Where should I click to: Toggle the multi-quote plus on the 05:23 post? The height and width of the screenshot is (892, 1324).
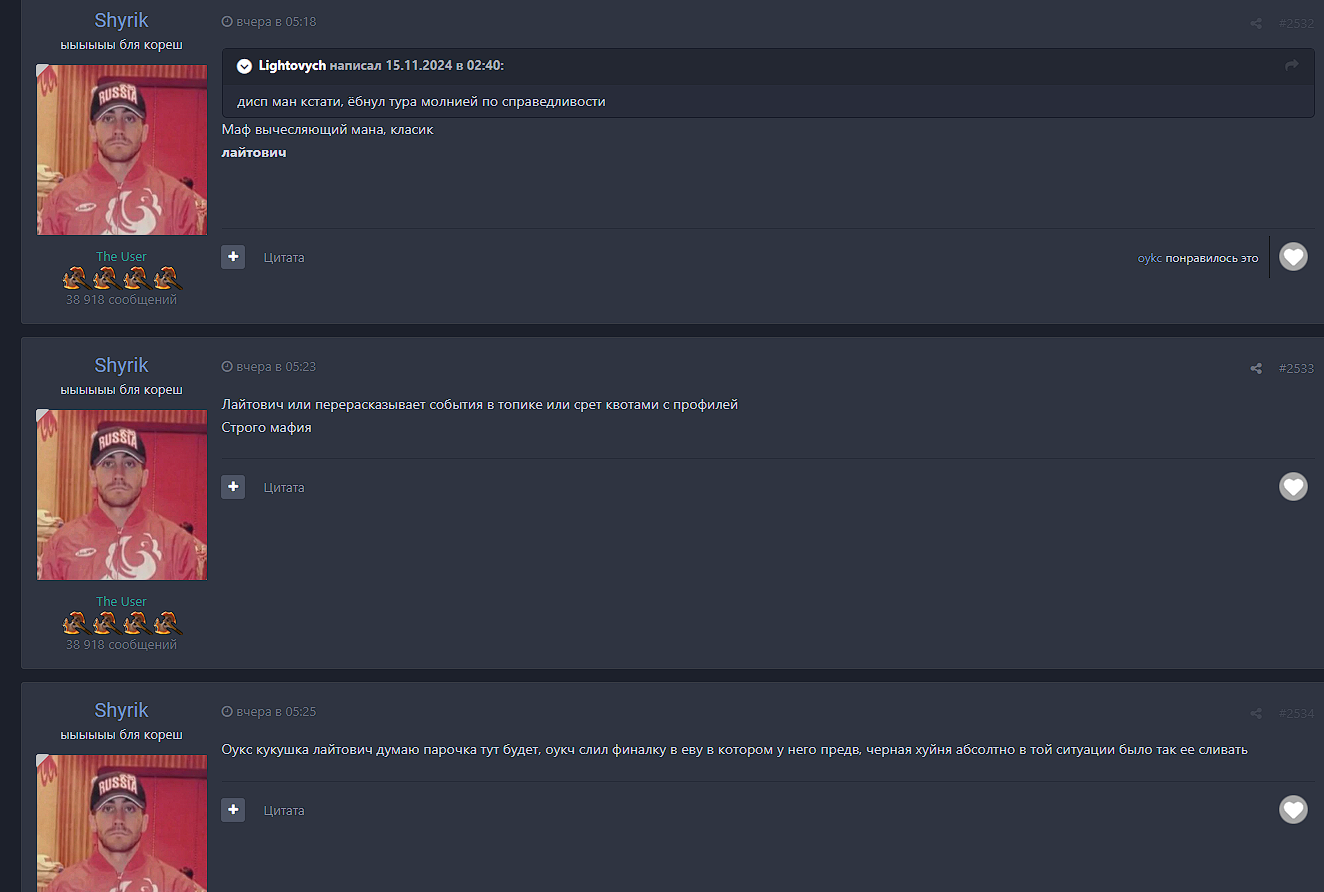(233, 487)
